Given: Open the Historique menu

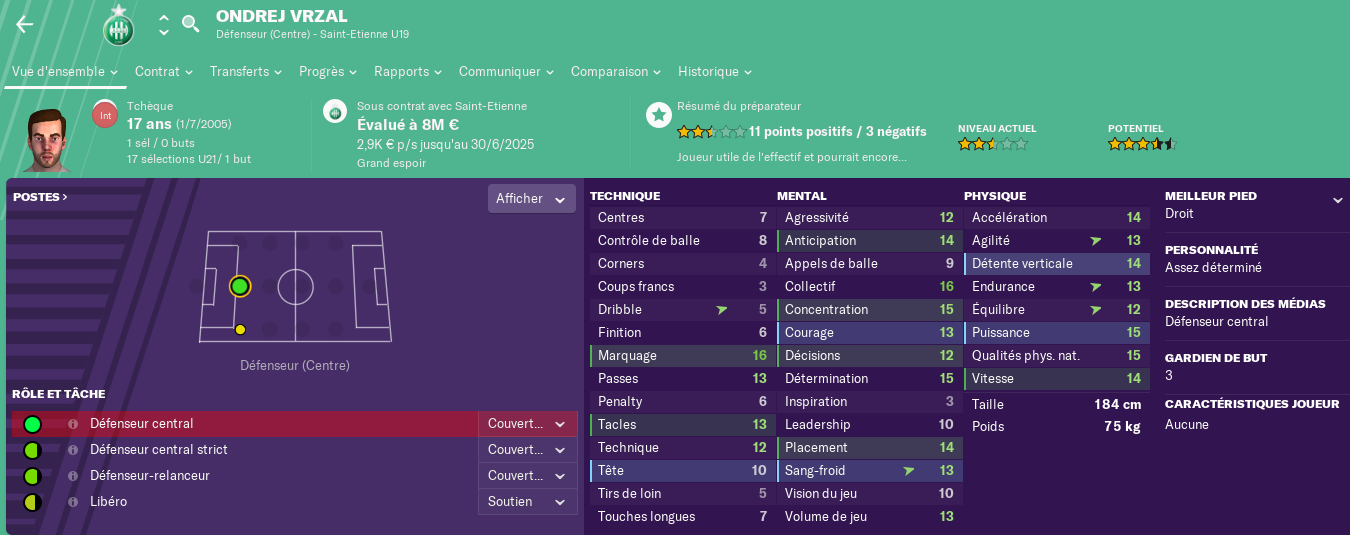Looking at the screenshot, I should pyautogui.click(x=715, y=72).
